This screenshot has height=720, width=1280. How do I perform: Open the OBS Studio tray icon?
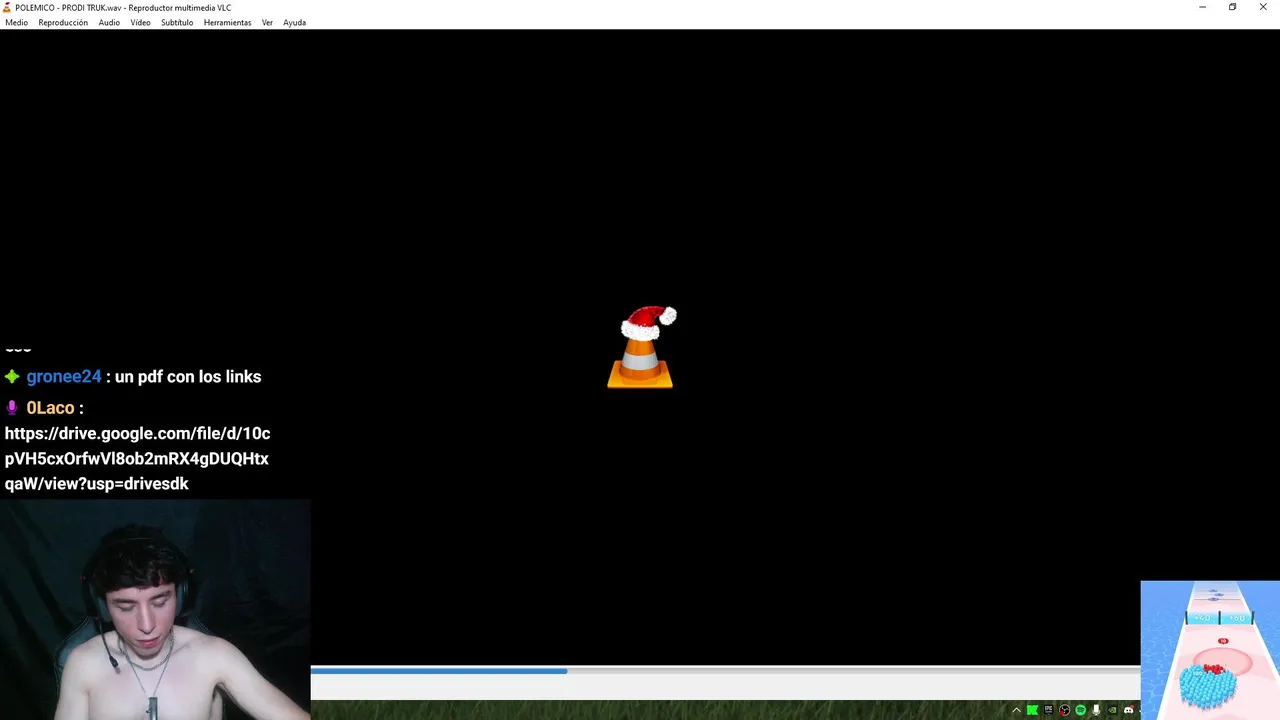pos(1064,710)
